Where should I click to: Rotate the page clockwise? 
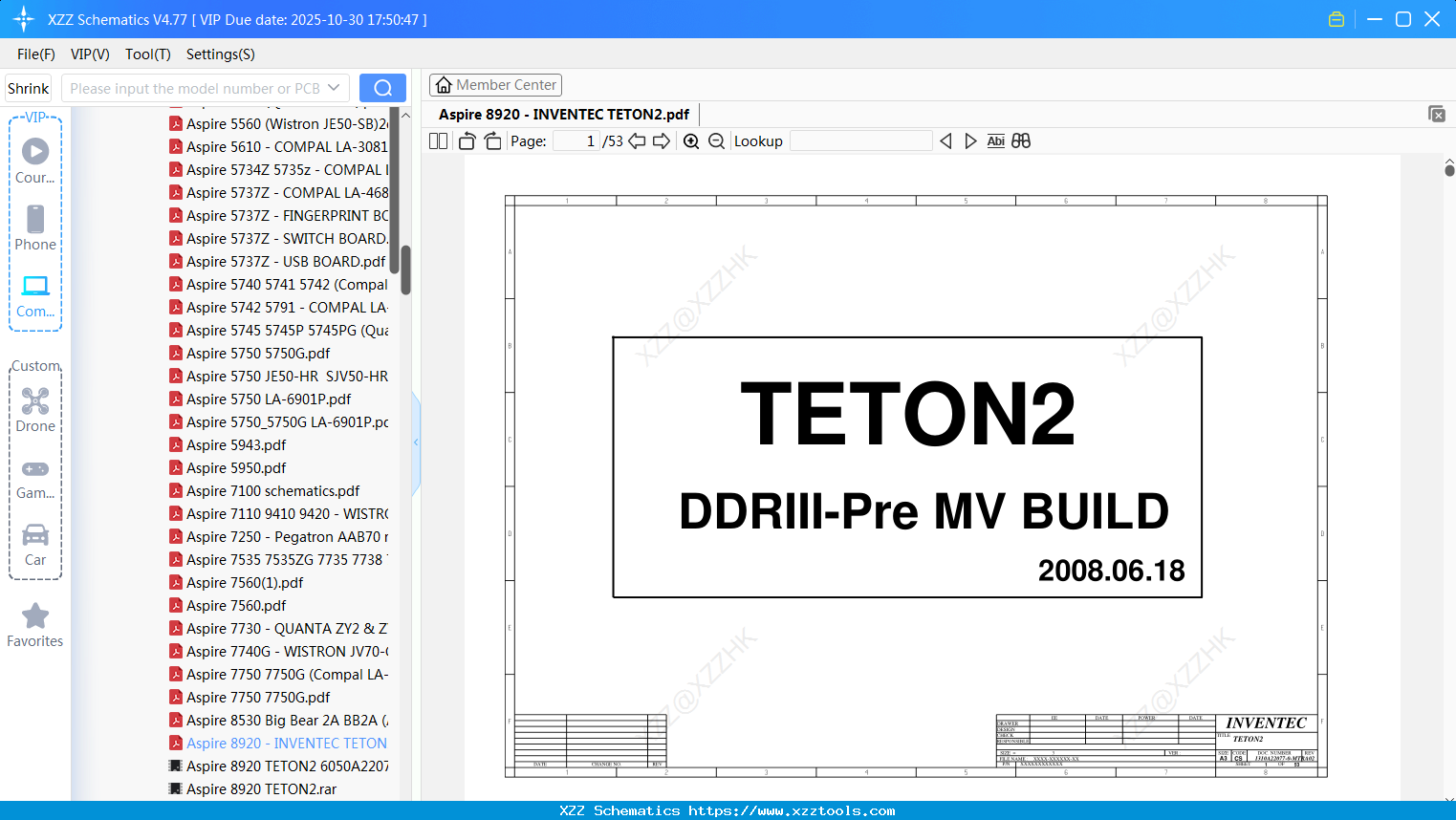point(493,140)
